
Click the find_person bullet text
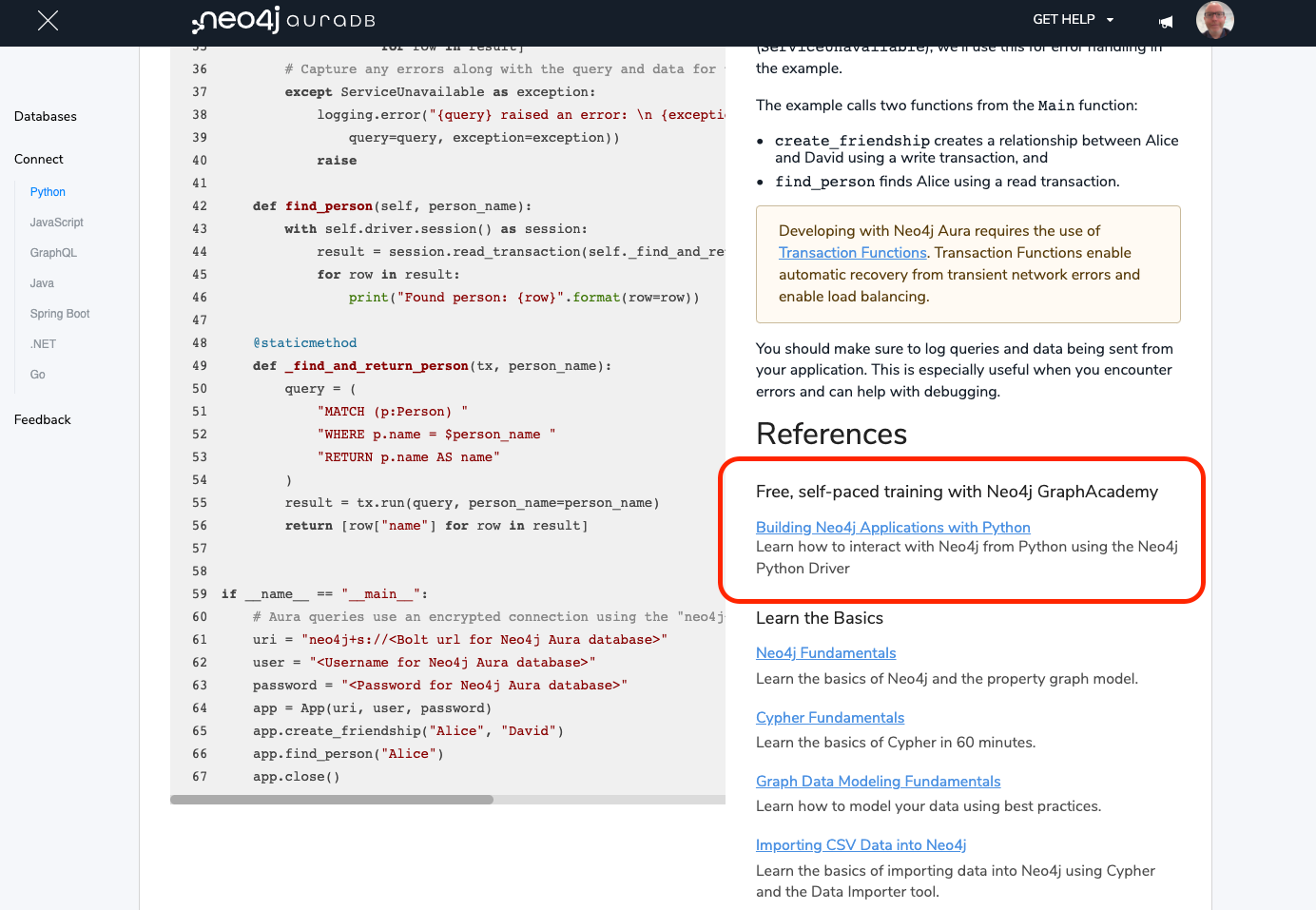(x=947, y=182)
